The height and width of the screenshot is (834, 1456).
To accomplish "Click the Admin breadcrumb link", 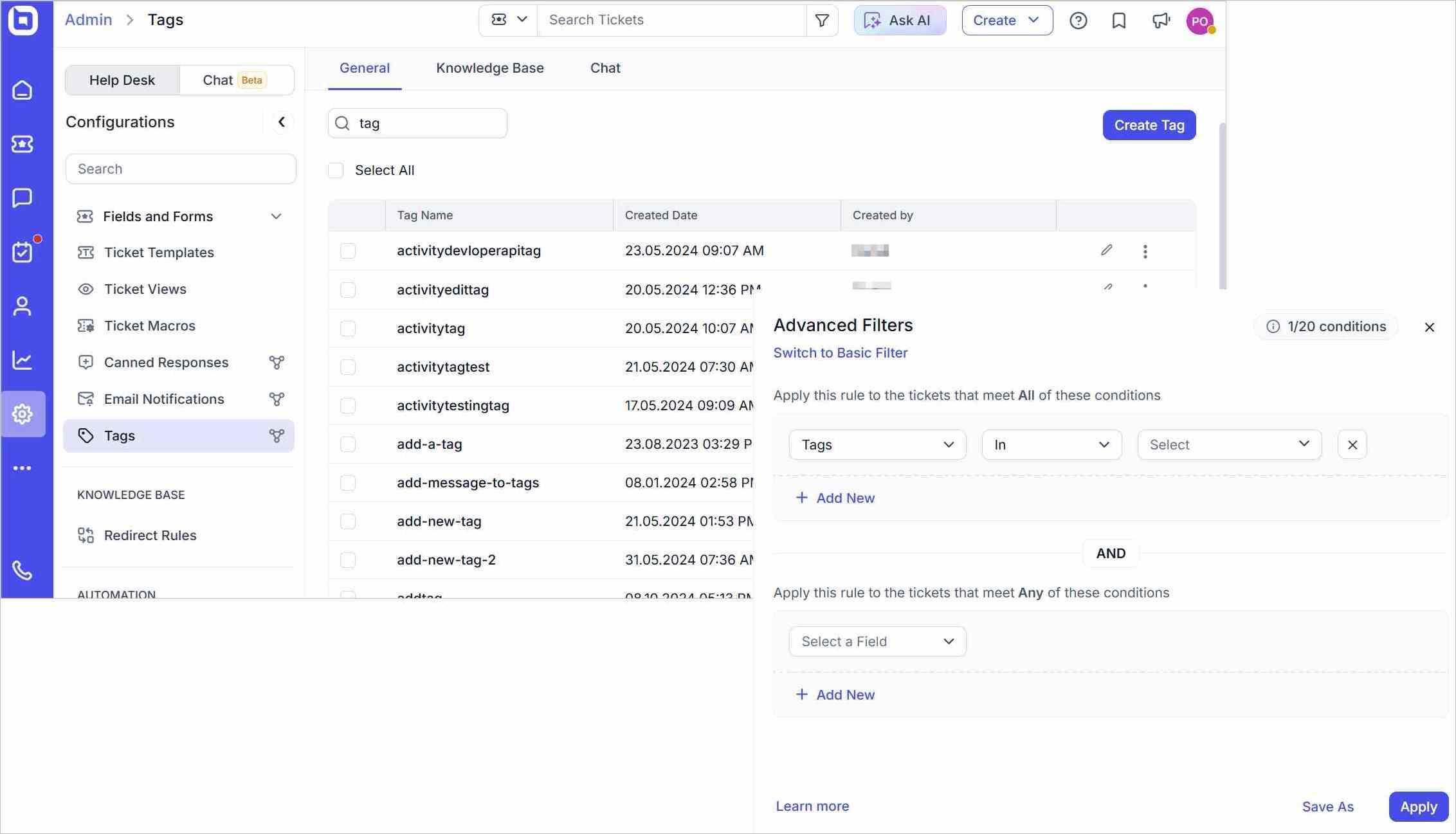I will [x=89, y=20].
